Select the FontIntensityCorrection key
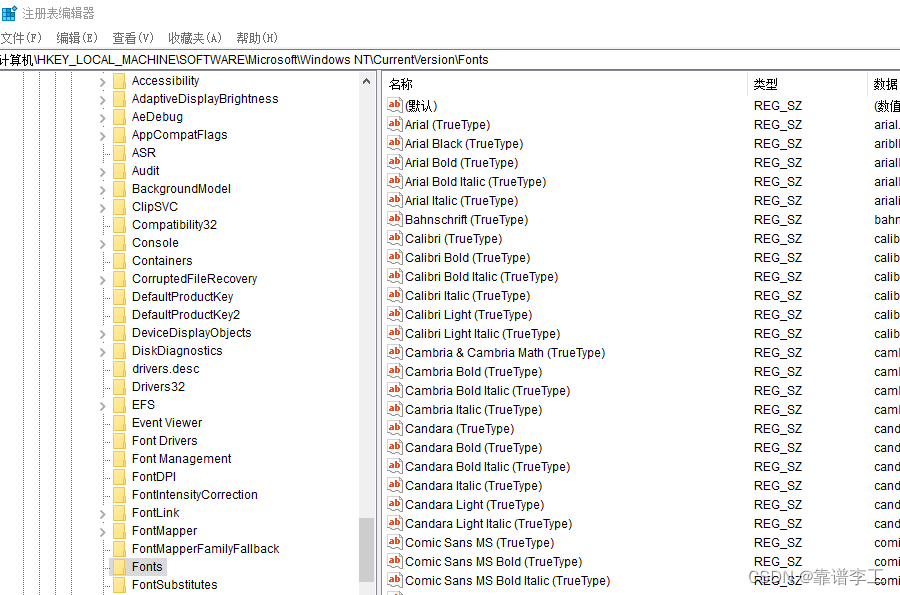 point(195,495)
